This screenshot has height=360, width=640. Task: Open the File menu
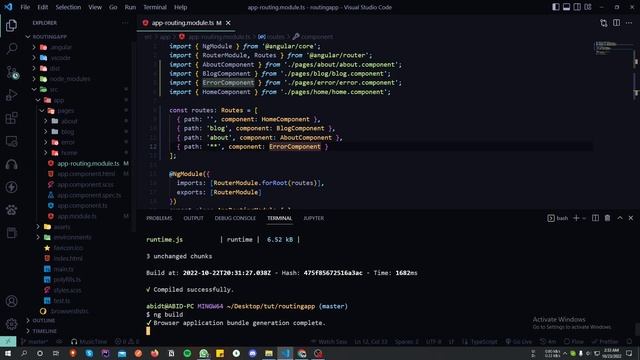[x=25, y=7]
